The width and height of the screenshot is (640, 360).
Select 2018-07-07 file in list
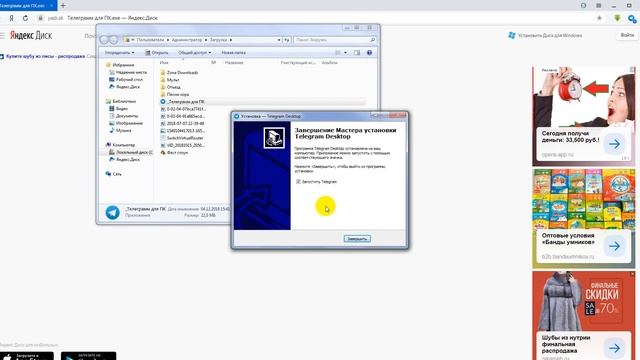tap(182, 123)
